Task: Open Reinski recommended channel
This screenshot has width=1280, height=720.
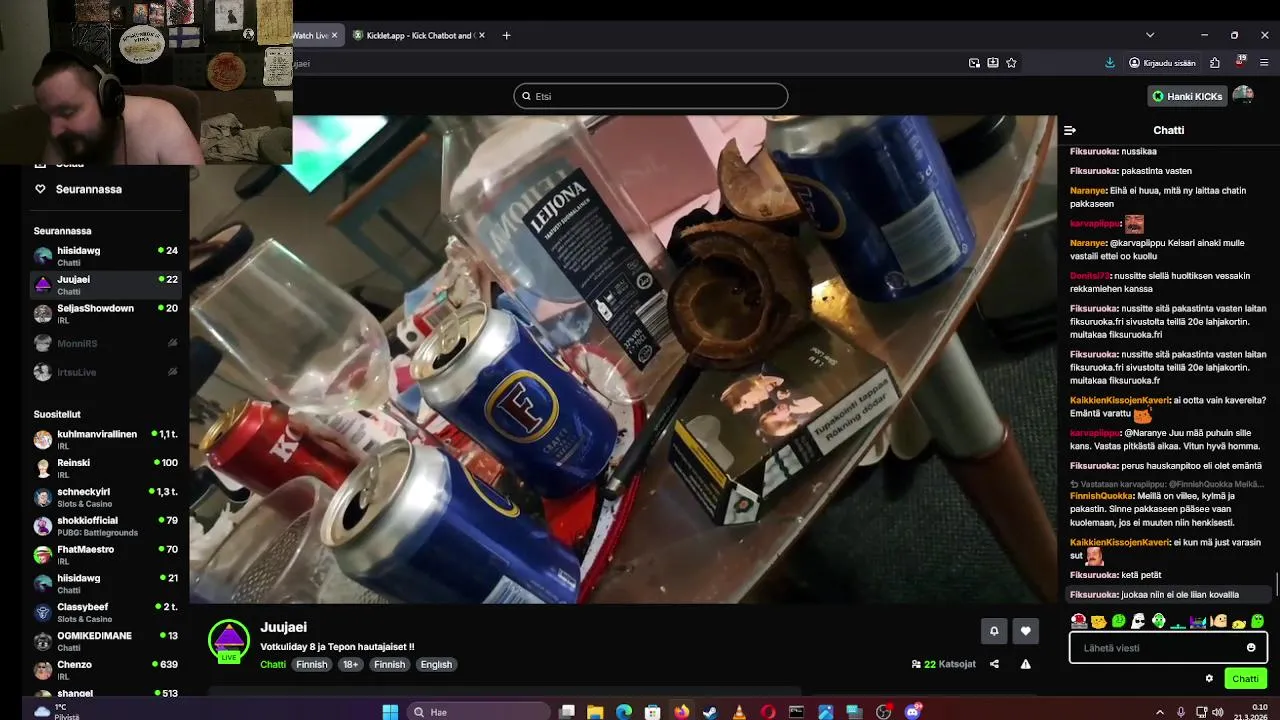Action: (x=106, y=468)
